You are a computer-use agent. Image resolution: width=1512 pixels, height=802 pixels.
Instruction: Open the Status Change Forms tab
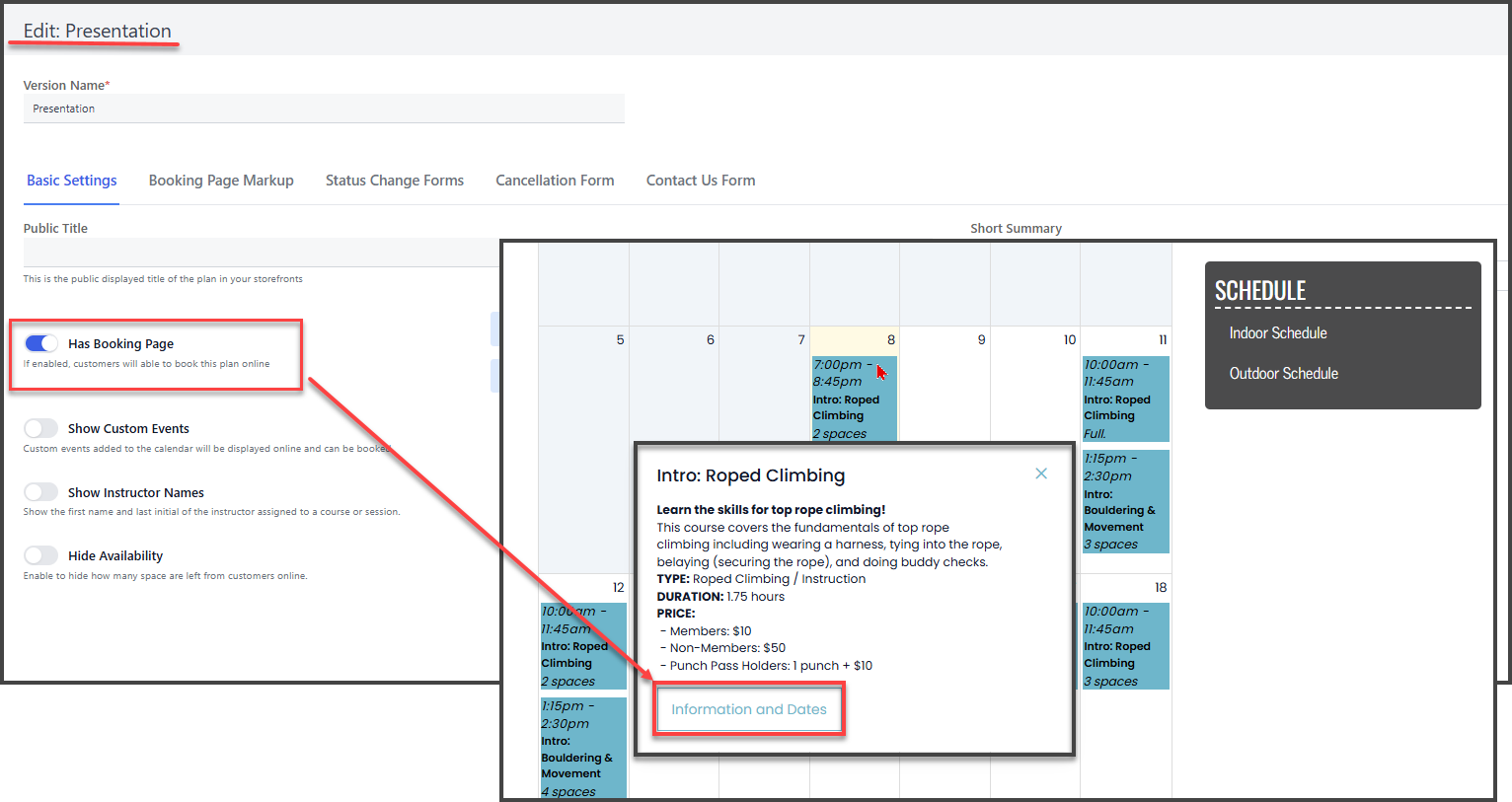click(x=394, y=181)
